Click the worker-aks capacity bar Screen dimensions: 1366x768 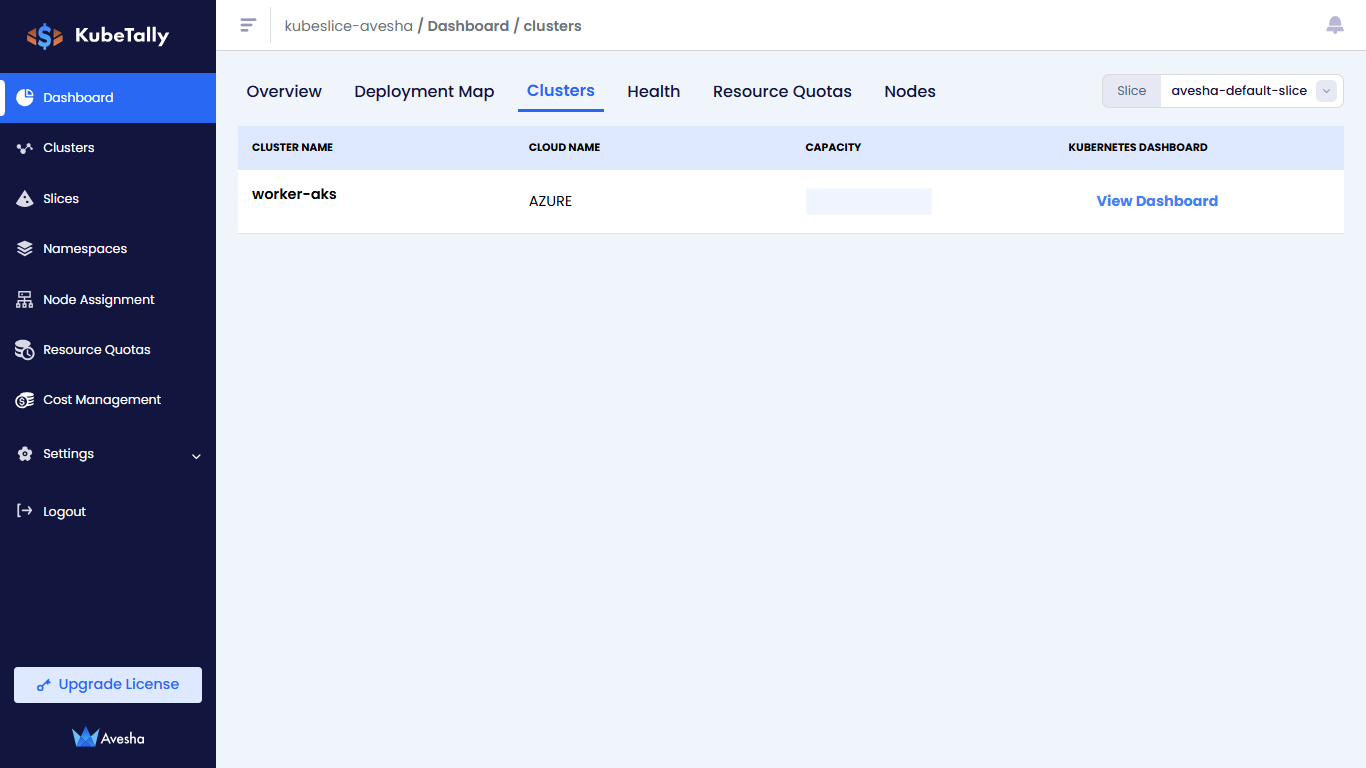coord(869,201)
